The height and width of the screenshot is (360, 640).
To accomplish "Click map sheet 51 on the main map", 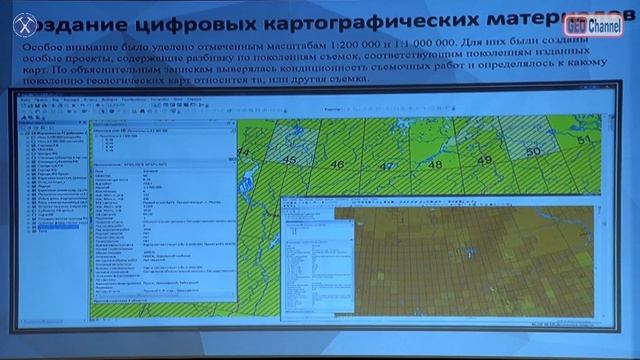I will pos(584,140).
